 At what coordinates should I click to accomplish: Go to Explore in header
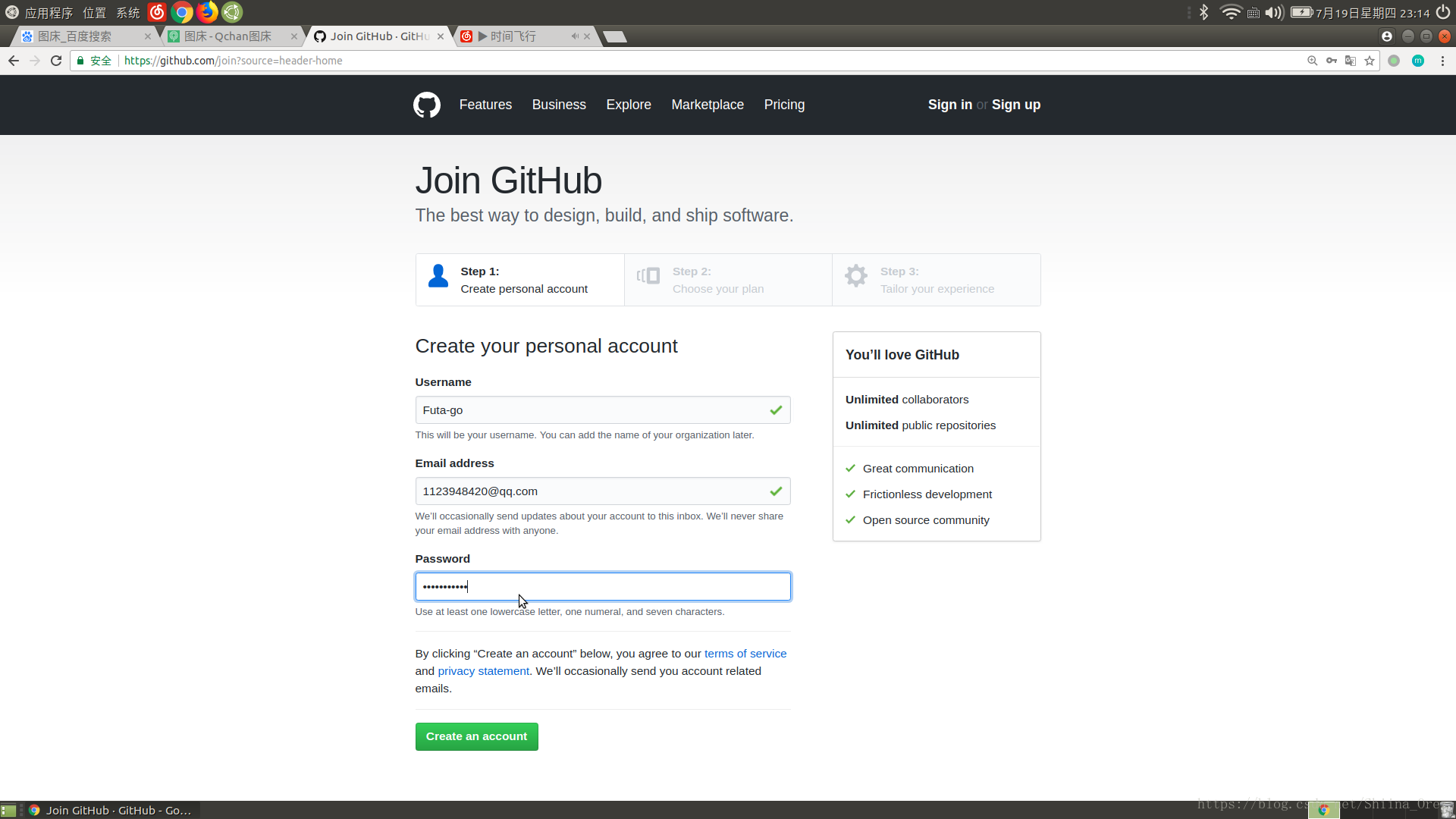[x=629, y=105]
